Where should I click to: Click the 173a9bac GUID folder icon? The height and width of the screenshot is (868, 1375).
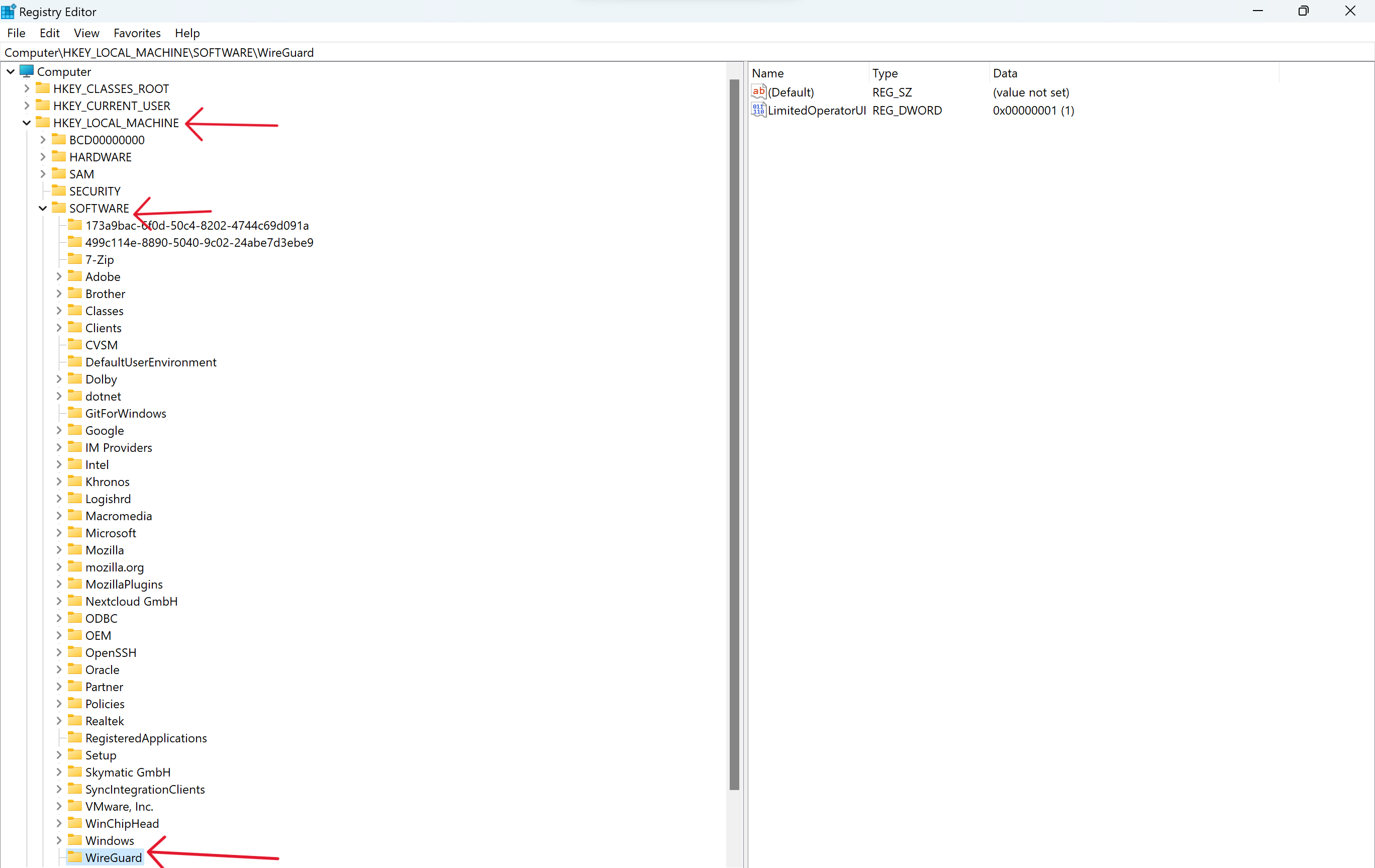(x=75, y=225)
